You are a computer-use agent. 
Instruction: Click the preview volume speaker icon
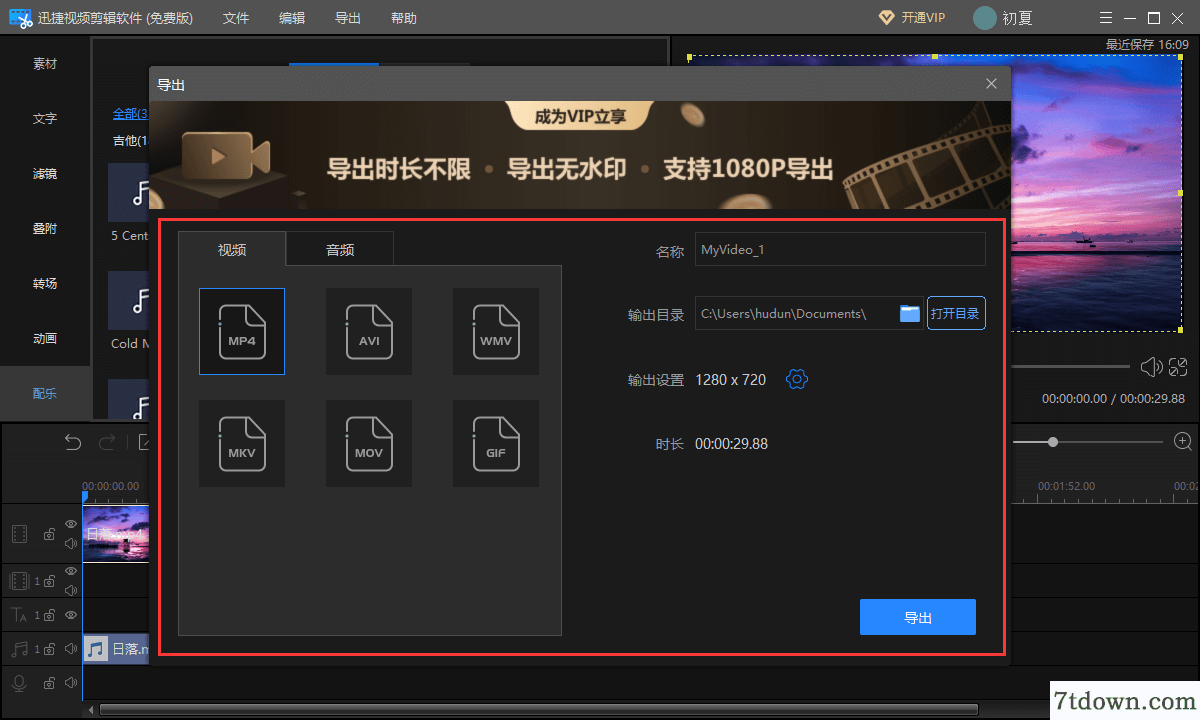(x=1151, y=367)
